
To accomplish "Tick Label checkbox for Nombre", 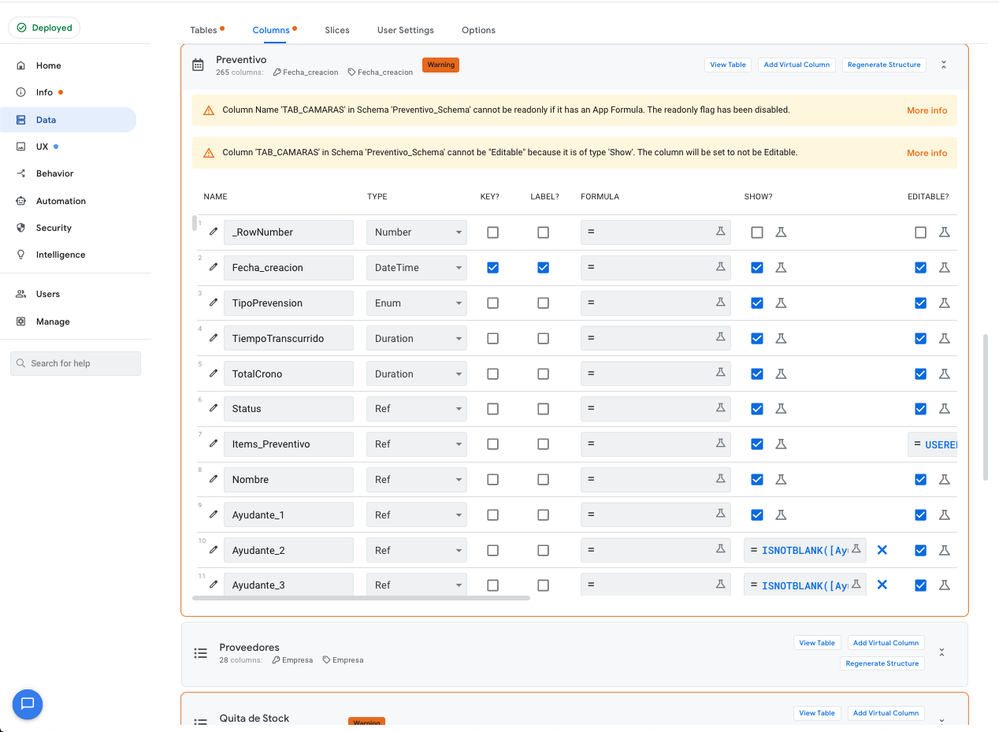I will tap(543, 480).
